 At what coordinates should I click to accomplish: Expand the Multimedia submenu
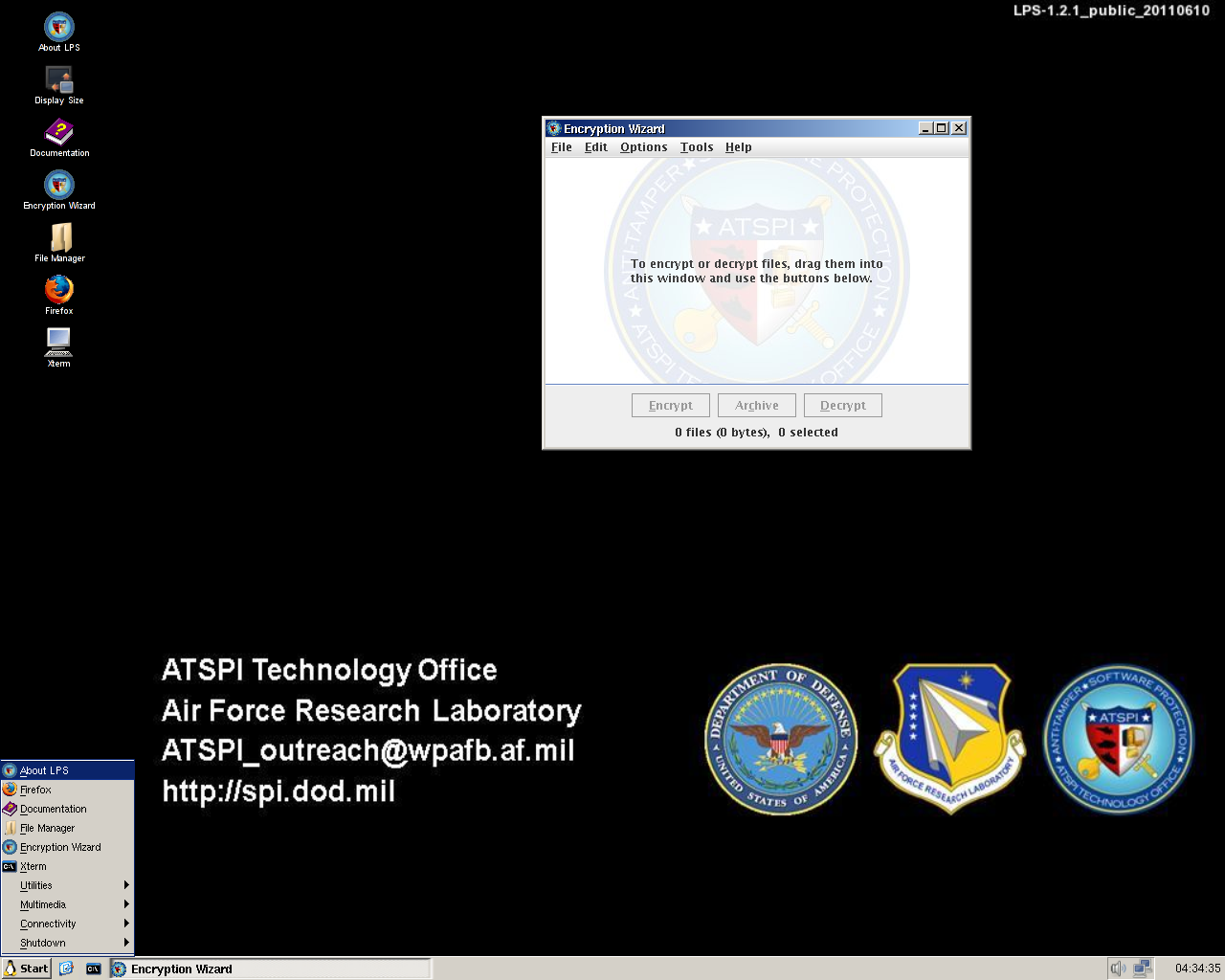pyautogui.click(x=67, y=904)
